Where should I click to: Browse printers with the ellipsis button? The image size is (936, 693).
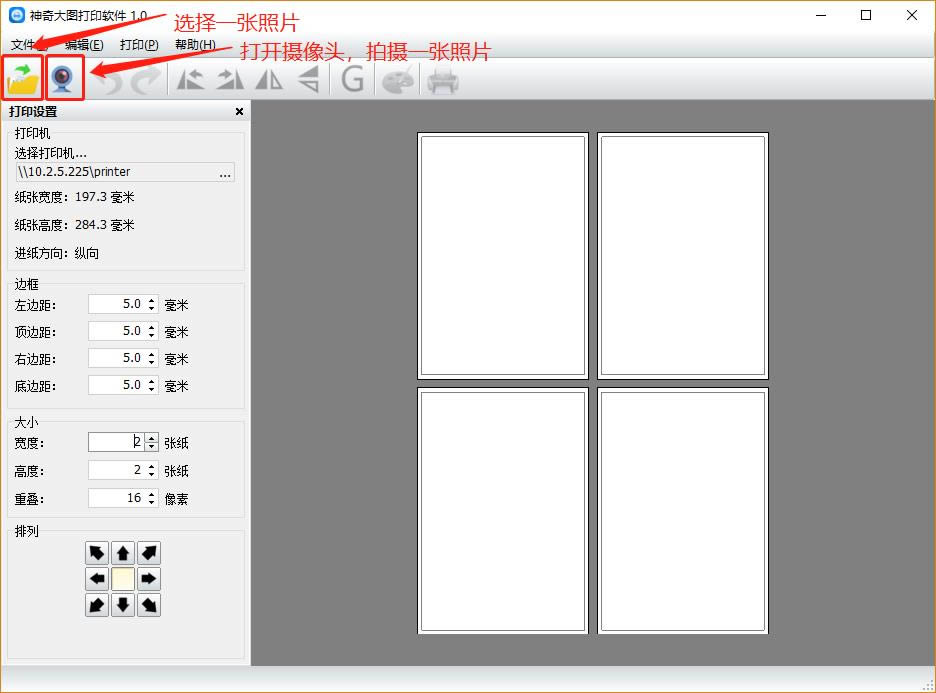pos(225,173)
